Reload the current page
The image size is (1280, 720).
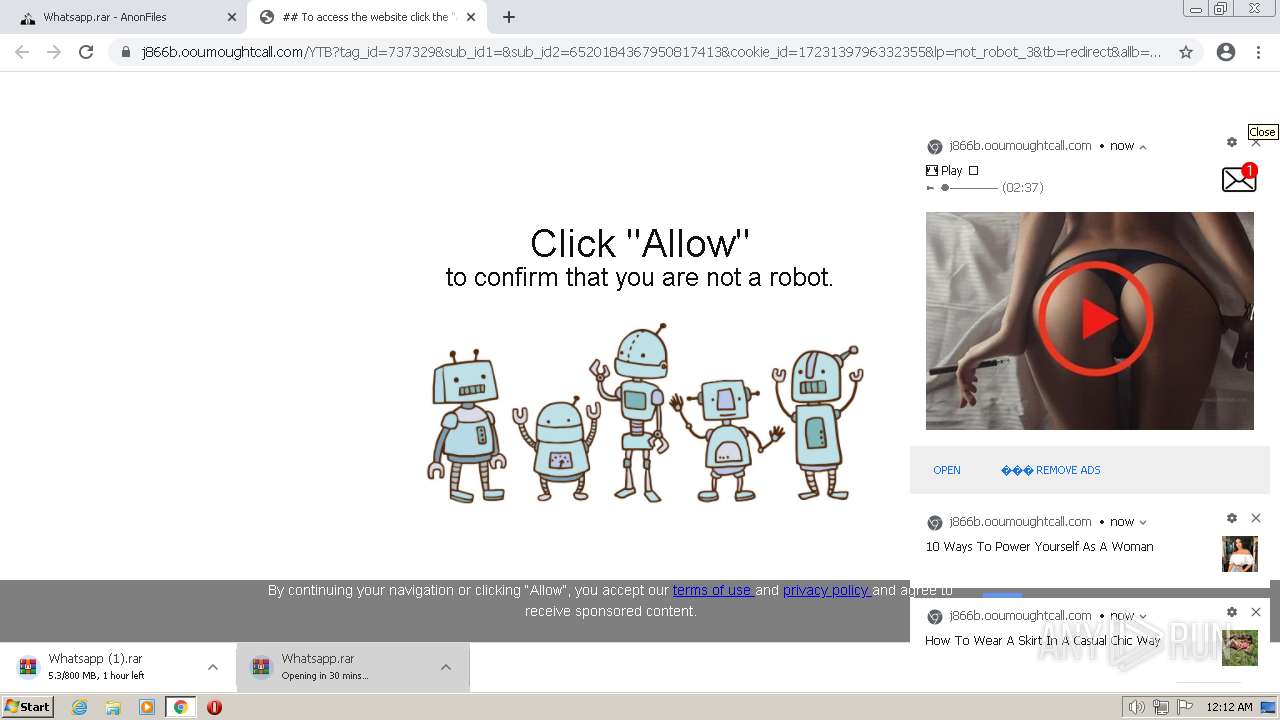(x=86, y=52)
